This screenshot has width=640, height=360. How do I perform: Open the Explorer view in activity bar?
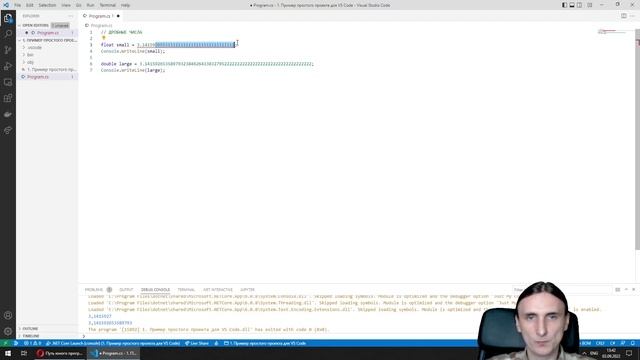[8, 18]
